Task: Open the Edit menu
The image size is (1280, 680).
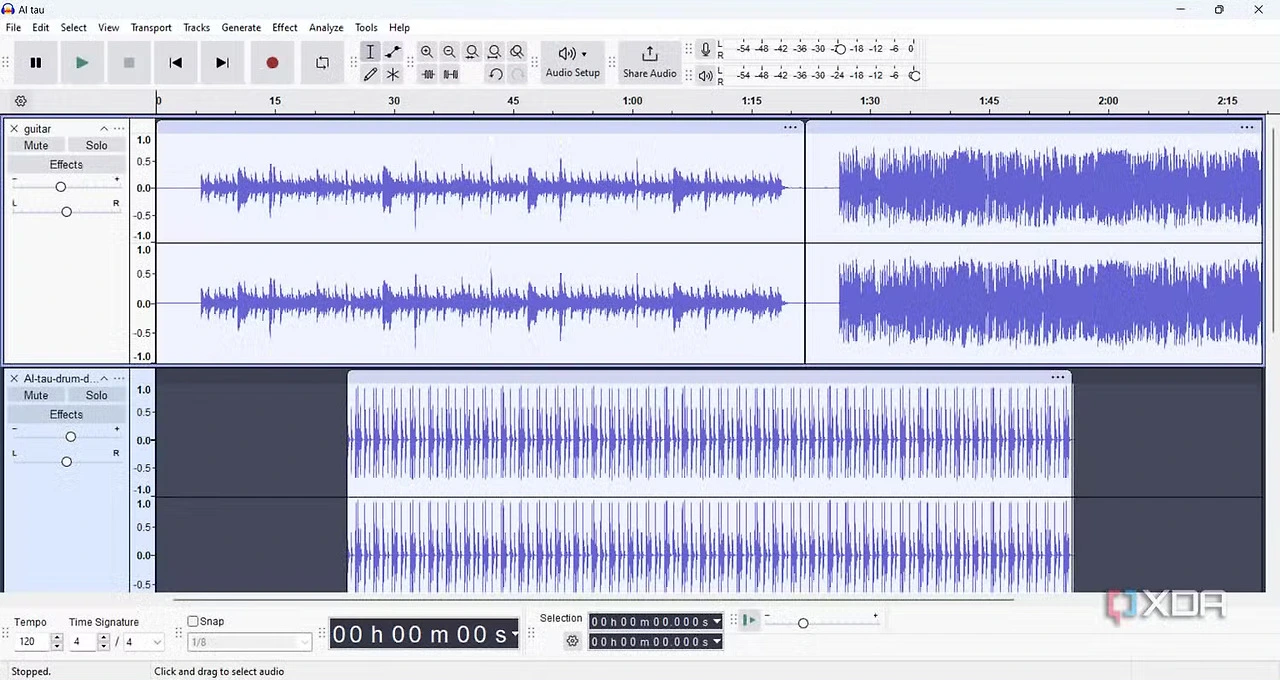Action: [x=41, y=28]
